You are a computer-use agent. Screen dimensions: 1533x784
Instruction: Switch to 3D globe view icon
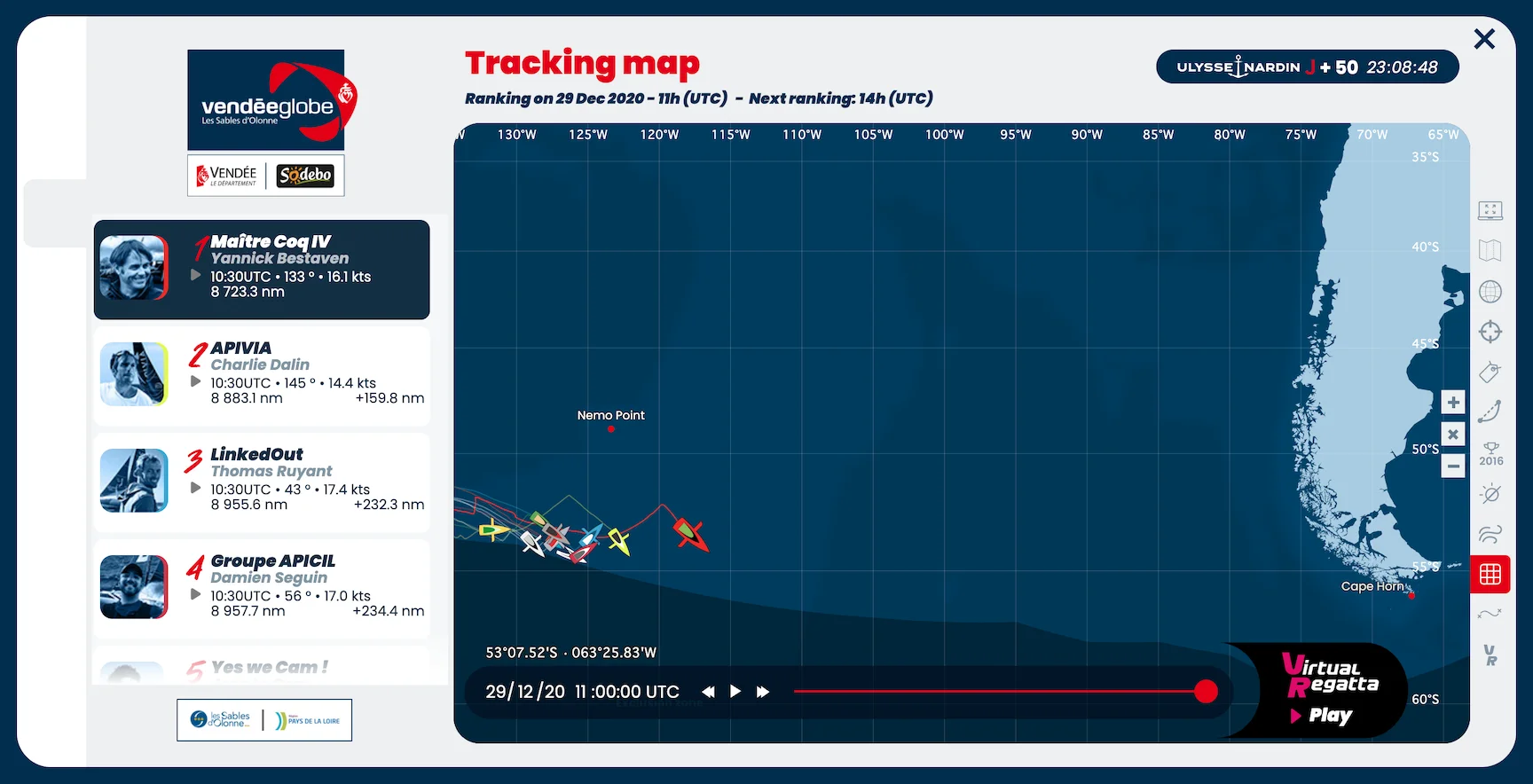(x=1490, y=292)
